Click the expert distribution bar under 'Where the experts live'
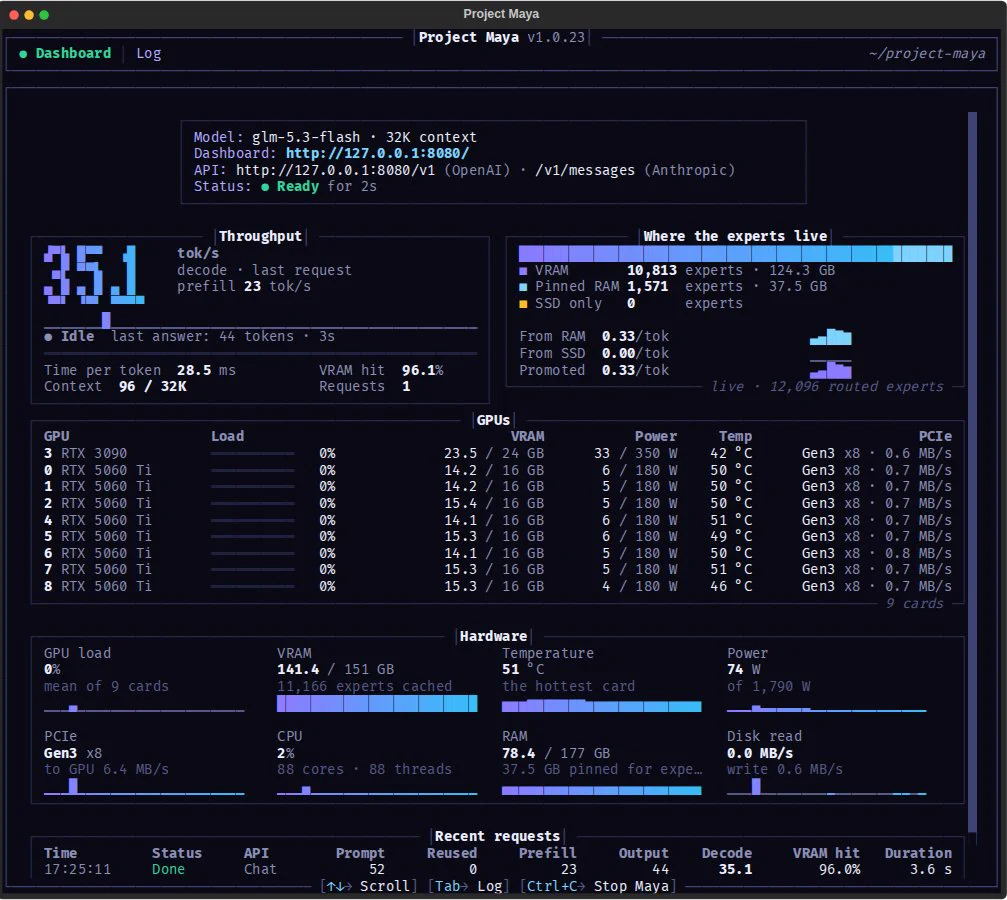 [x=735, y=253]
